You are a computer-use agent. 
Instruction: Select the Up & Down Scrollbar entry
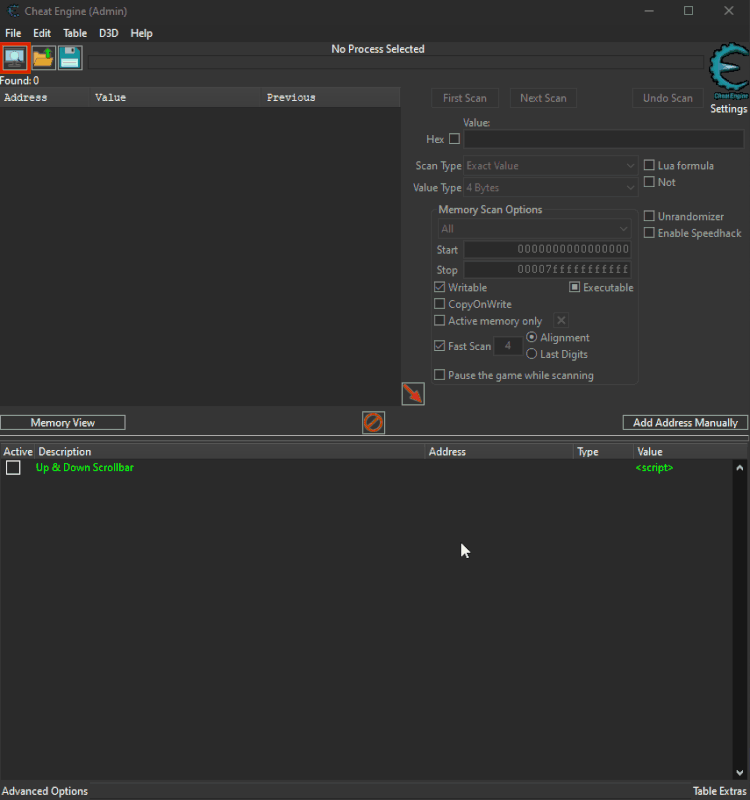85,467
